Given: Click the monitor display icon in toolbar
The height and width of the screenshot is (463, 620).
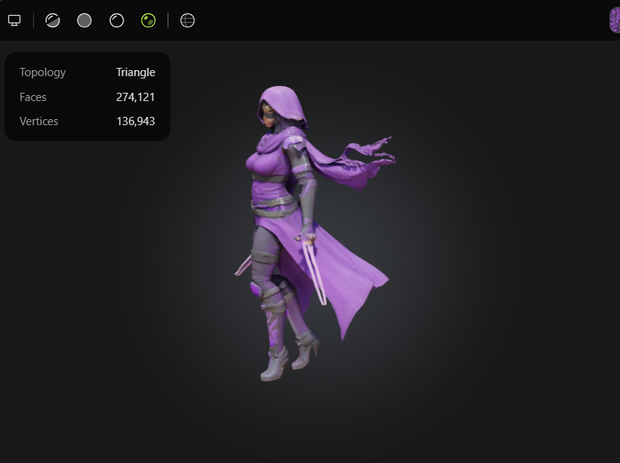Looking at the screenshot, I should (x=14, y=21).
